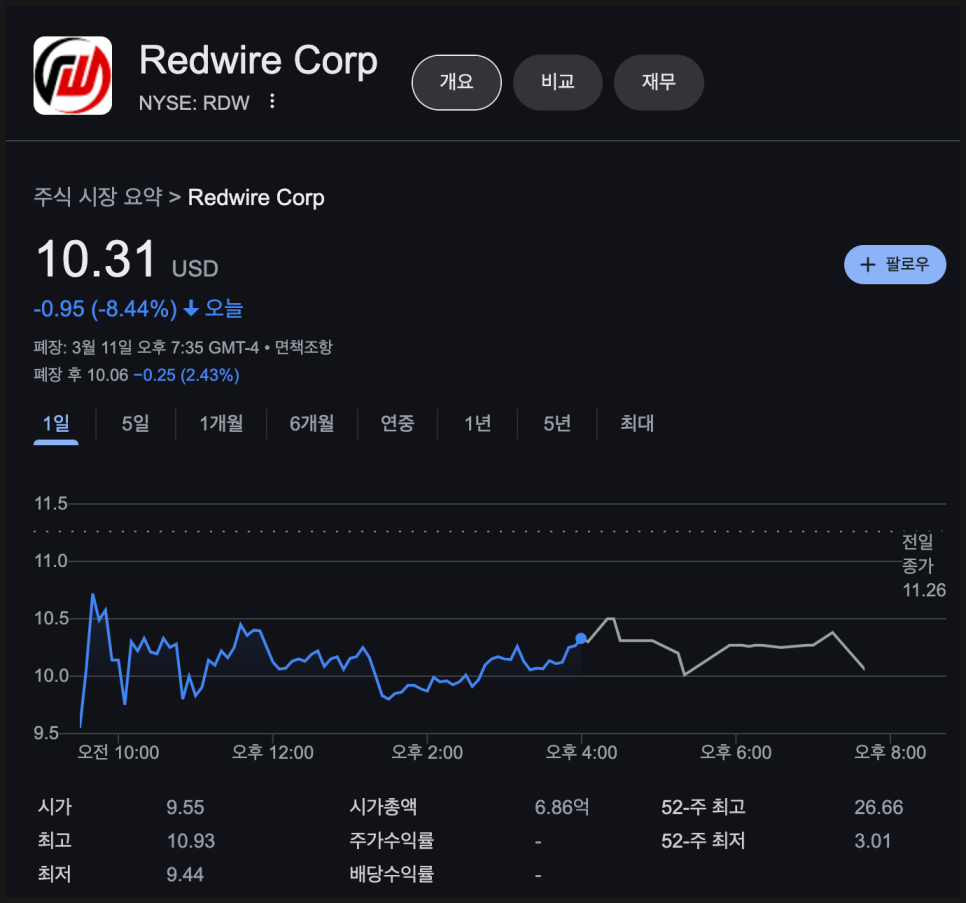The width and height of the screenshot is (966, 903).
Task: Click the NYSE: RDW ticker text
Action: (194, 103)
